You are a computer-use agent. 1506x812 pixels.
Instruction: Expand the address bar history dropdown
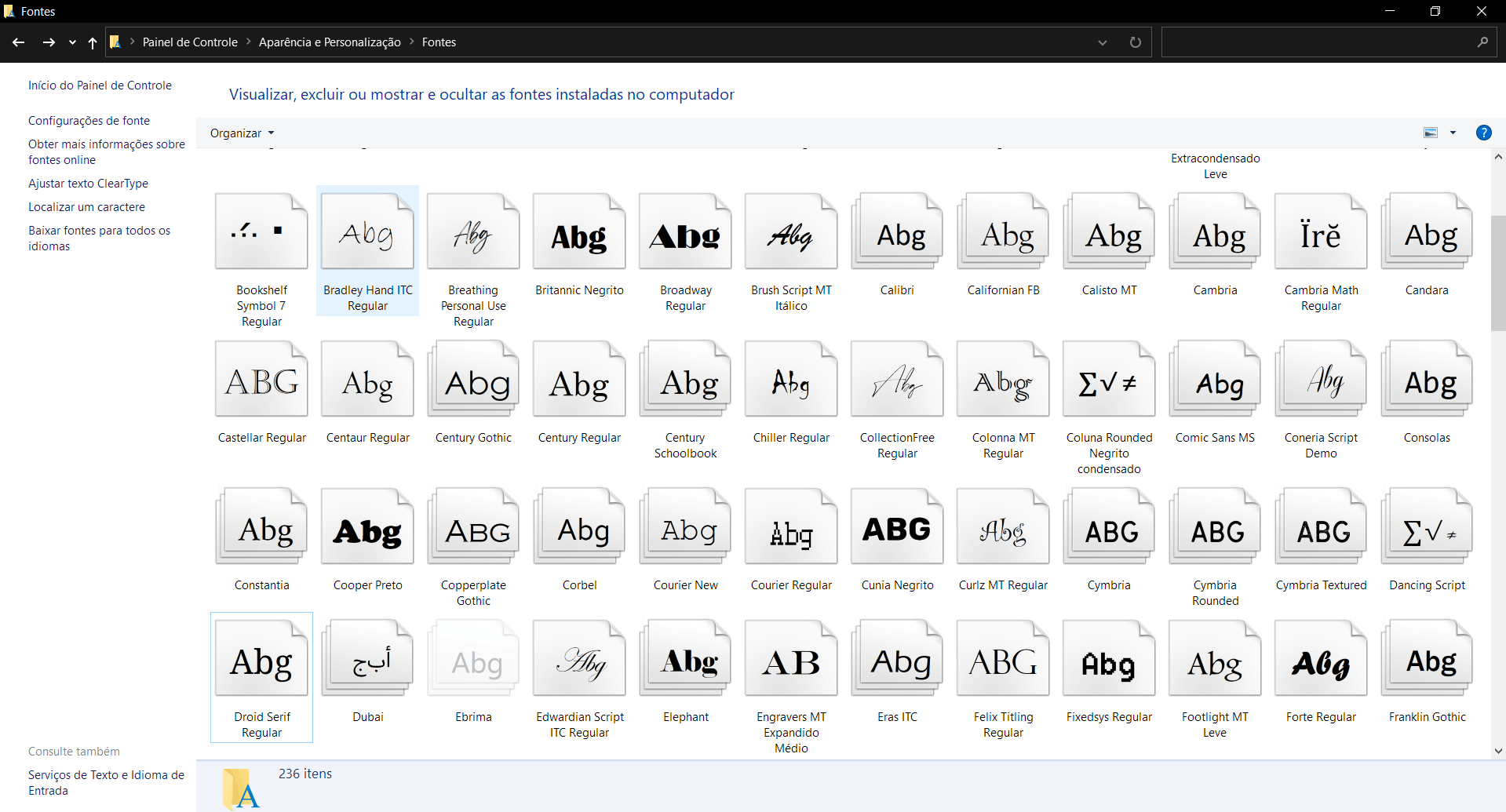tap(1102, 42)
